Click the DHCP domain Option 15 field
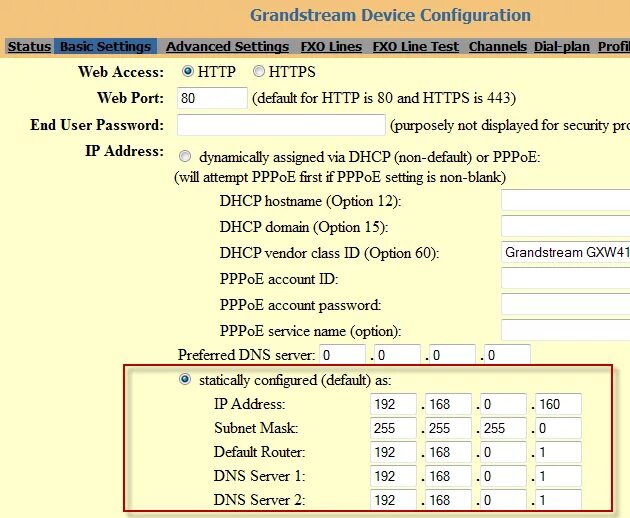Screen dimensions: 630x518 [x=566, y=226]
